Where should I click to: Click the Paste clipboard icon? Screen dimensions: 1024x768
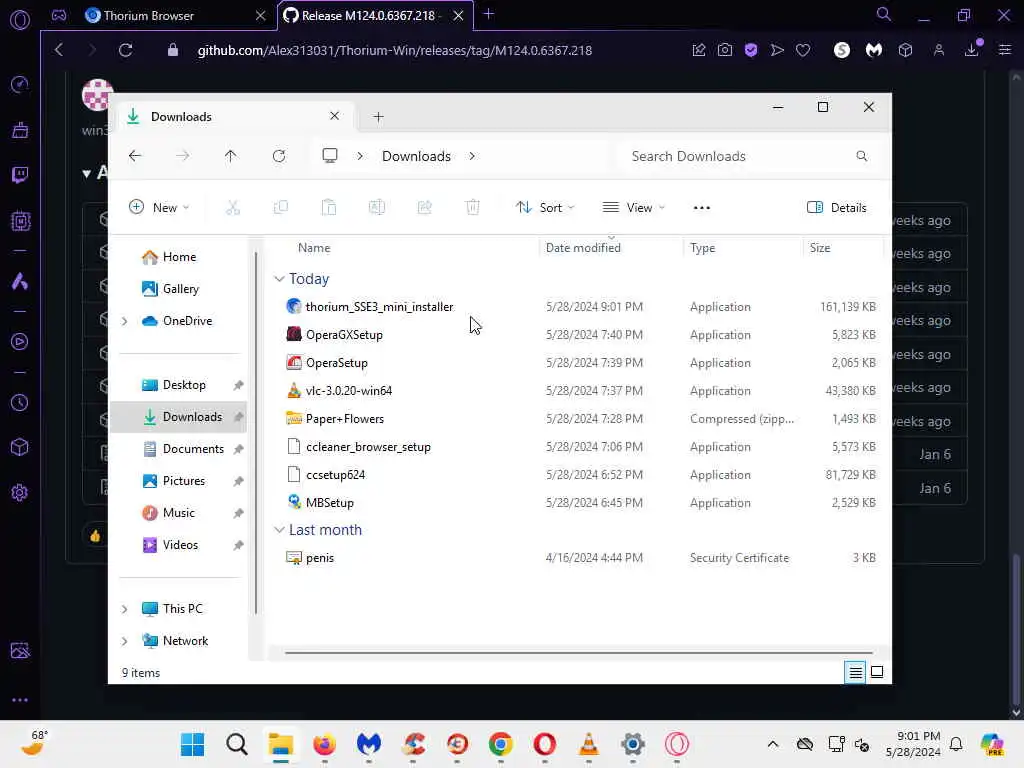pos(328,208)
